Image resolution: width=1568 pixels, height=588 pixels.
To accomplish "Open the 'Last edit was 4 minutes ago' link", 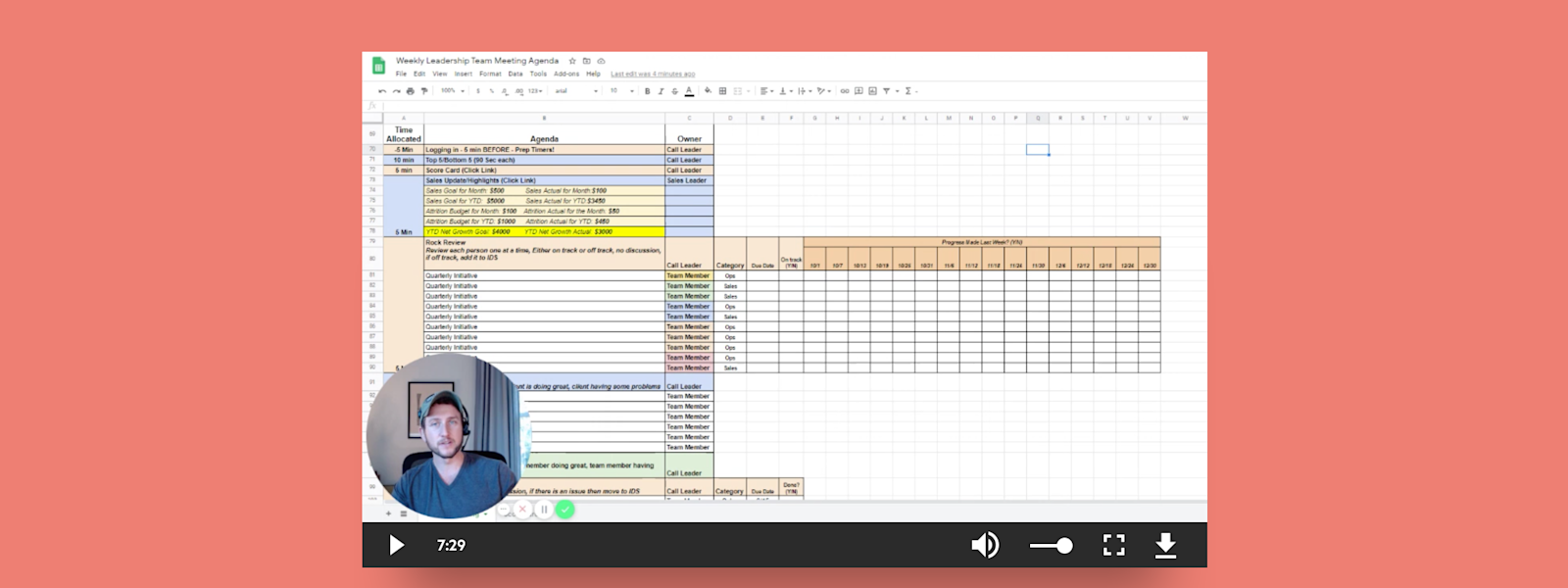I will [x=653, y=73].
